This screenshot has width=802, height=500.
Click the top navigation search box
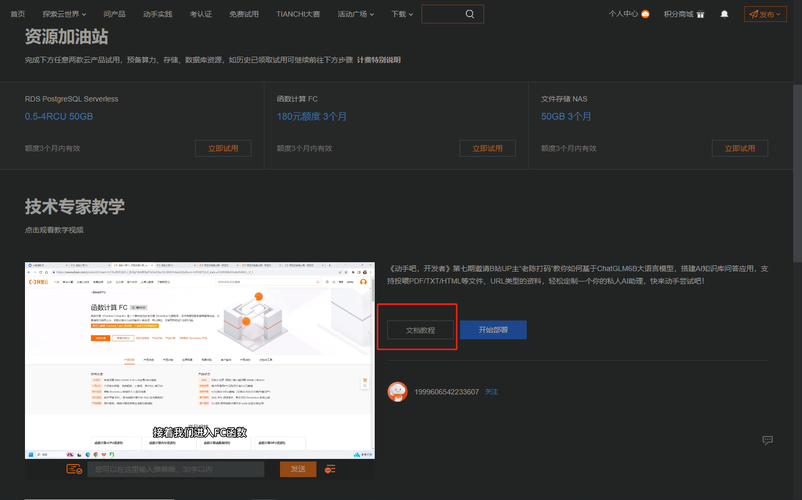click(x=452, y=14)
